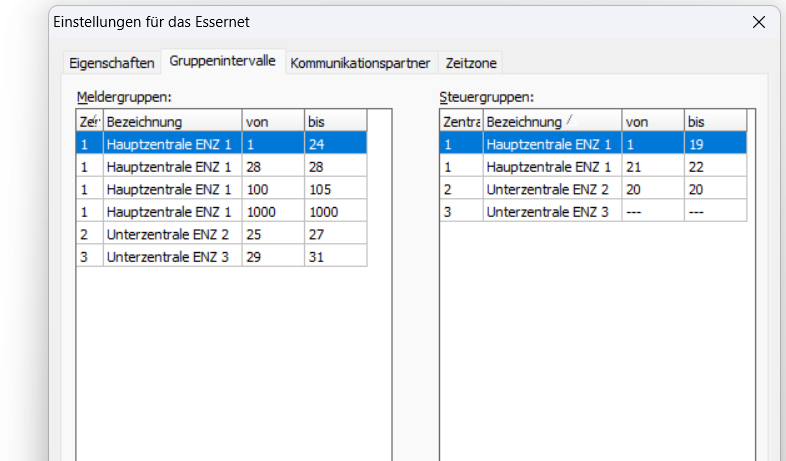Image resolution: width=786 pixels, height=461 pixels.
Task: Click the 'bis' header in Steuergruppen
Action: [714, 121]
